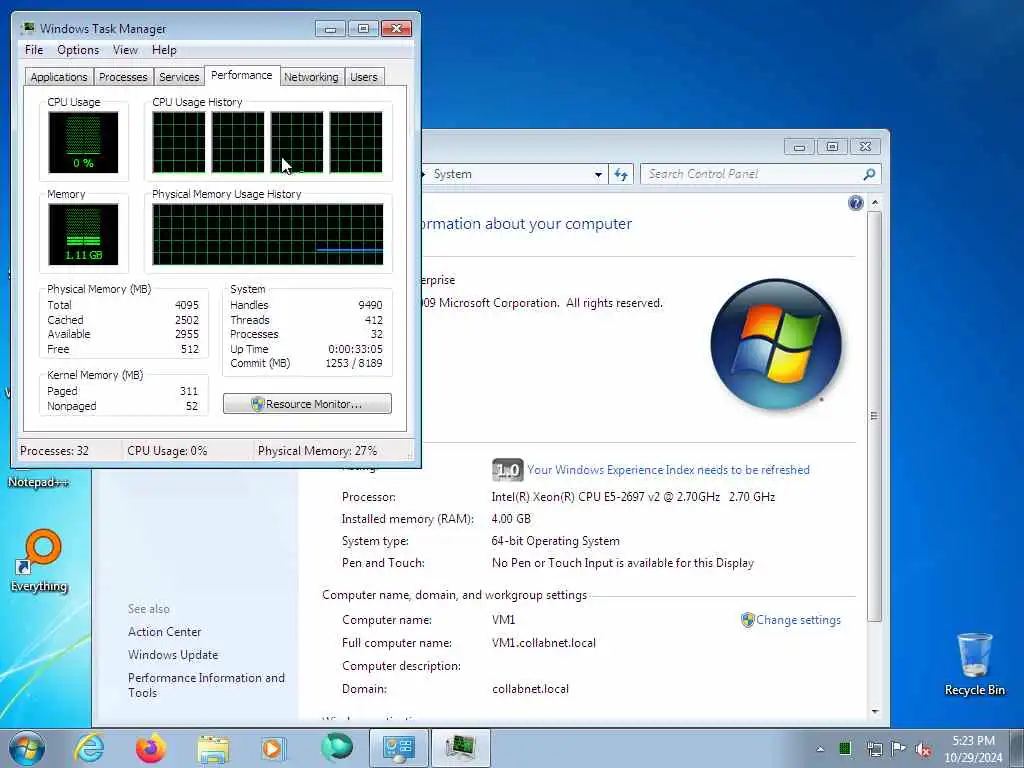This screenshot has width=1024, height=768.
Task: Click the Physical Memory Usage History graph
Action: tap(268, 234)
